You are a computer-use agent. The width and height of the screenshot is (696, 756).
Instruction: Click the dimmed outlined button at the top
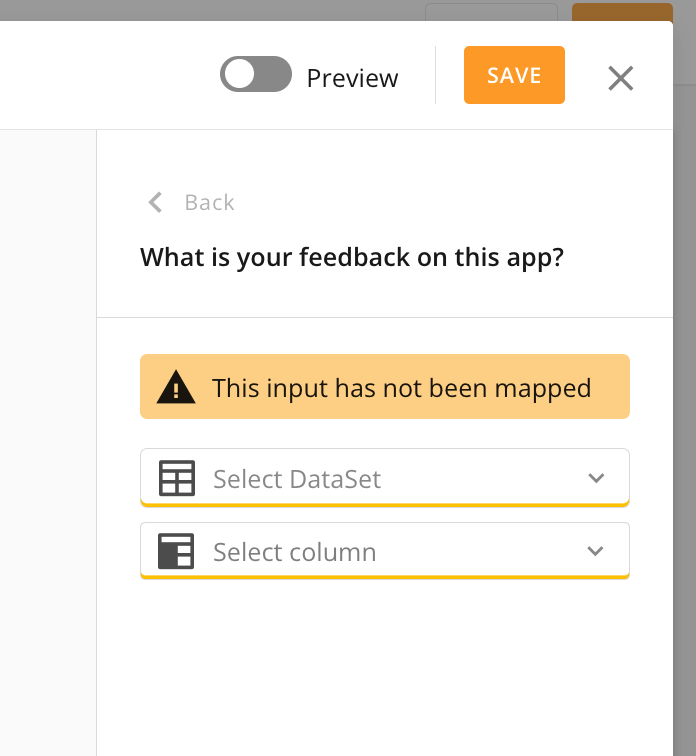491,12
